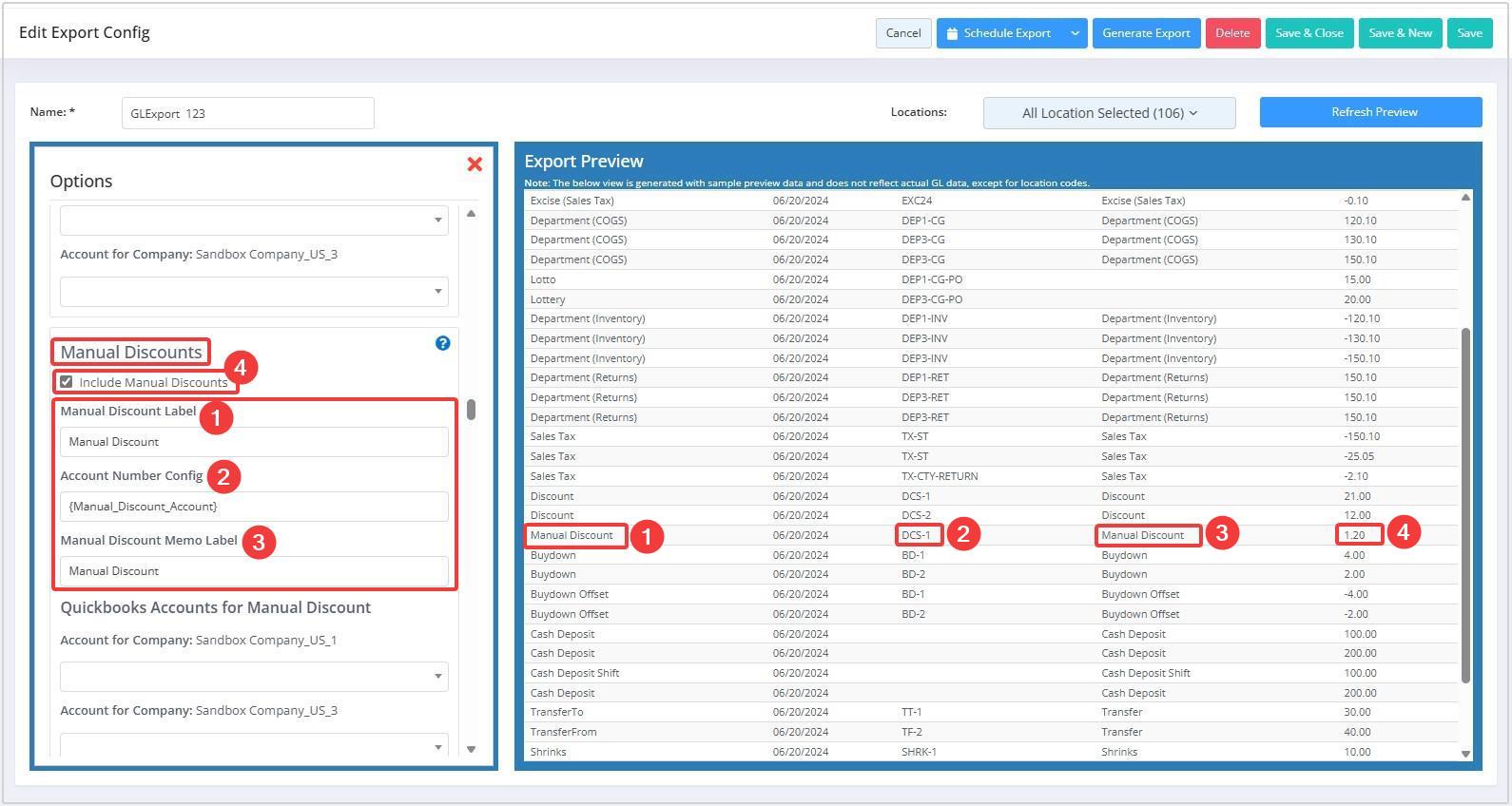Click the Generate Export button
1512x806 pixels.
1146,33
